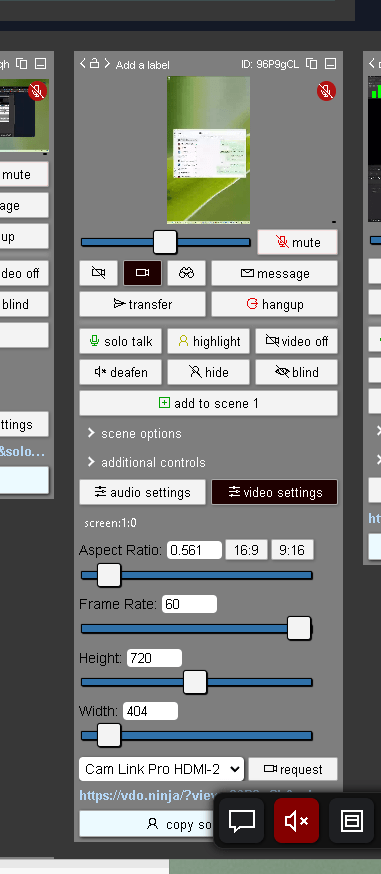This screenshot has height=874, width=381.
Task: Click the lock icon beside Add a label
Action: point(95,64)
